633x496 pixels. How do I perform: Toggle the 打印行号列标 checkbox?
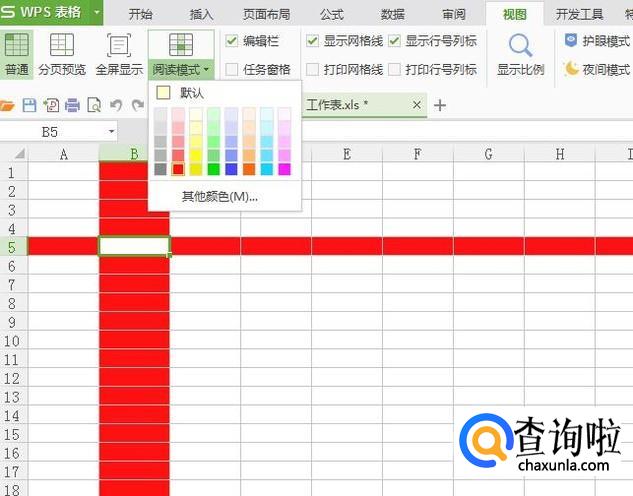tap(394, 69)
